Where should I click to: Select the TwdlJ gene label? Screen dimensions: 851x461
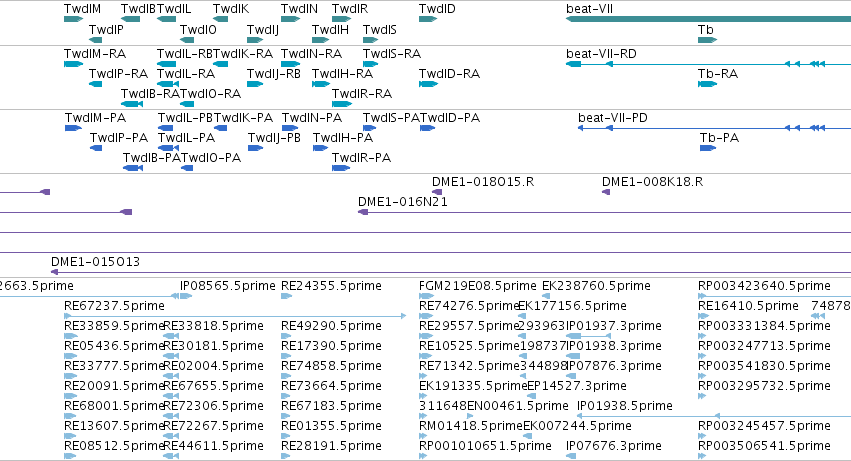point(263,30)
